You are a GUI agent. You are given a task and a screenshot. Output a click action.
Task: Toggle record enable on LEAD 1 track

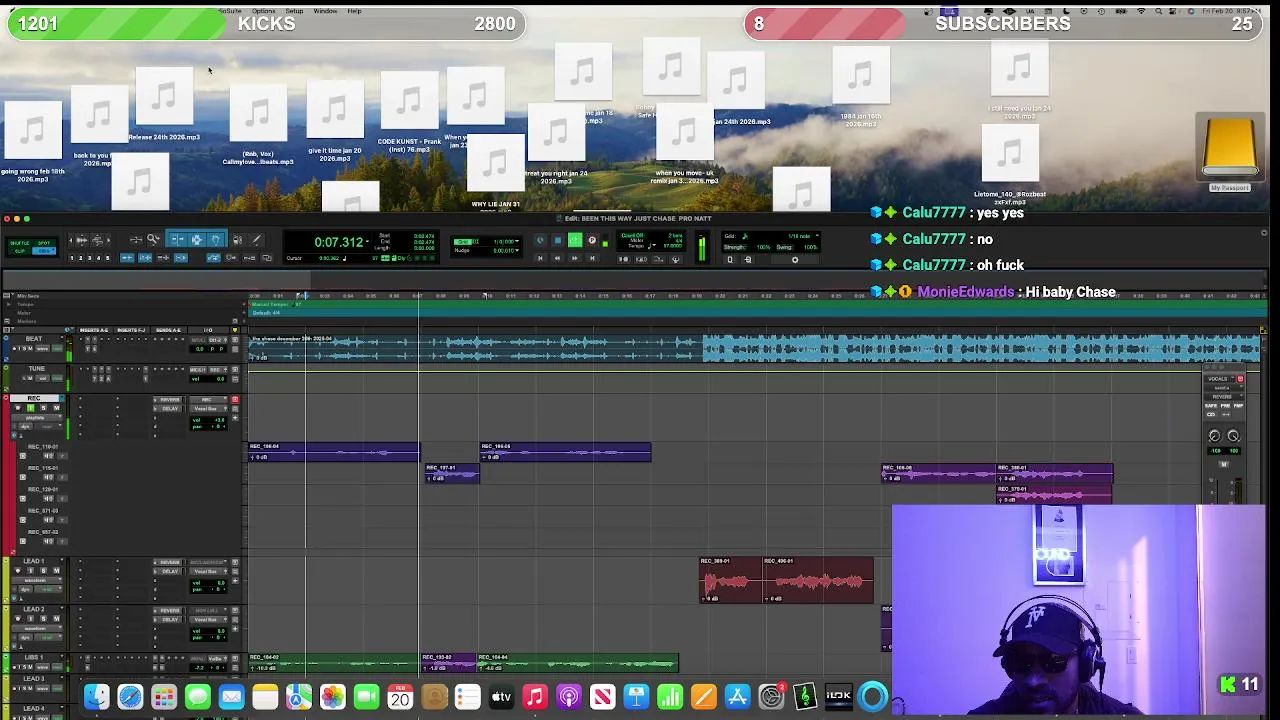(18, 570)
